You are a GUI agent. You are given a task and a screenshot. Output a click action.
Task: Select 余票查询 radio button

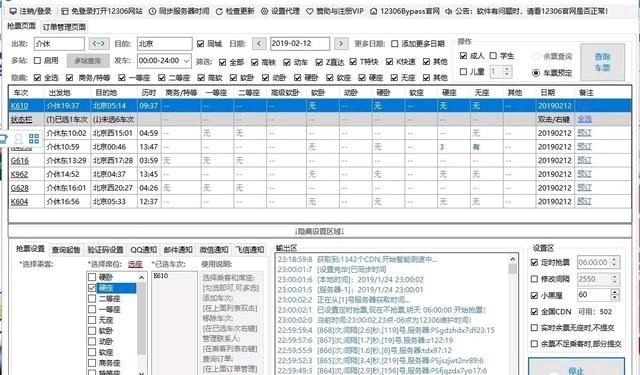[536, 56]
